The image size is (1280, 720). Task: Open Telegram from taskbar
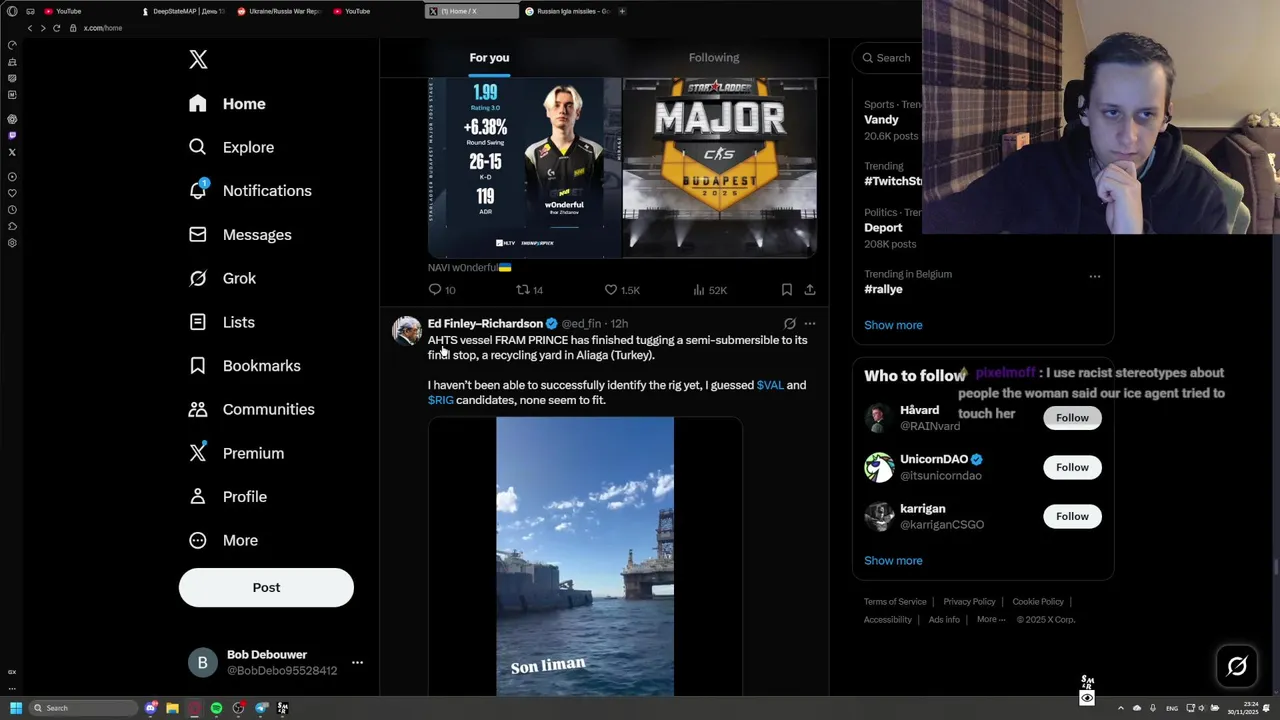tap(261, 708)
